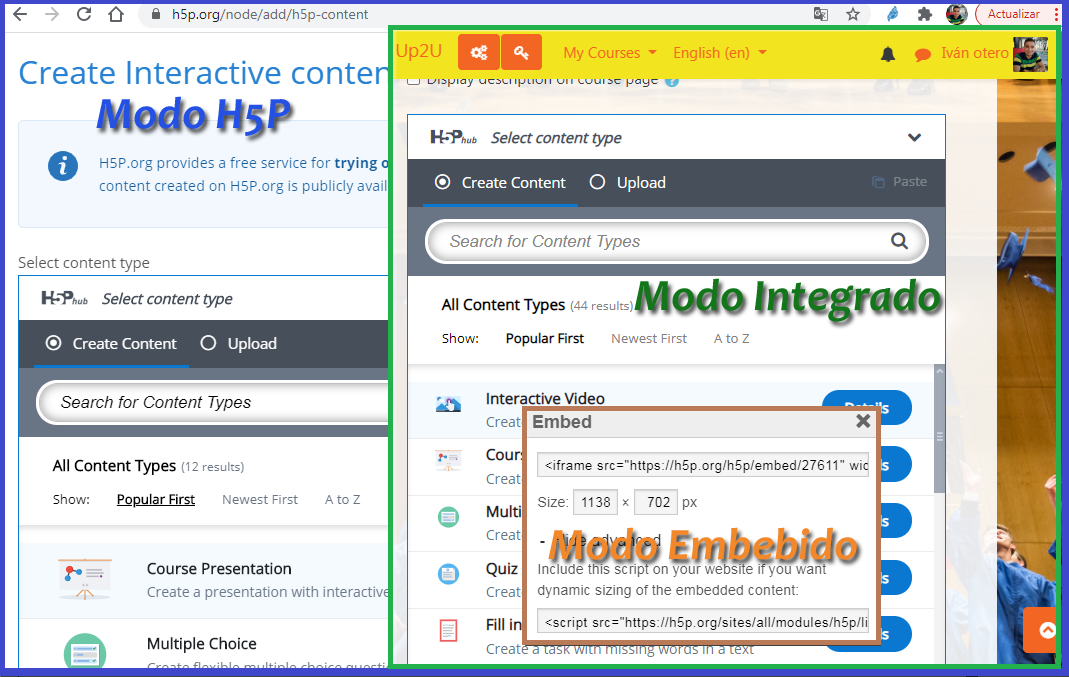This screenshot has height=677, width=1069.
Task: Click the search magnifier in the integrated panel
Action: (899, 241)
